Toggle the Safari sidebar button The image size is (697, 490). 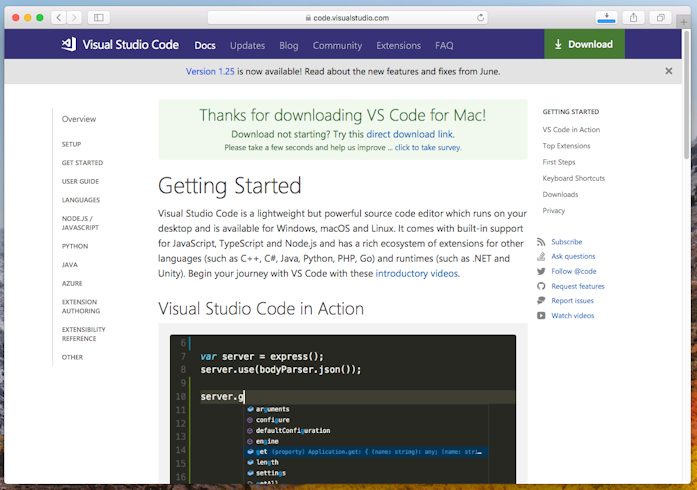tap(99, 18)
